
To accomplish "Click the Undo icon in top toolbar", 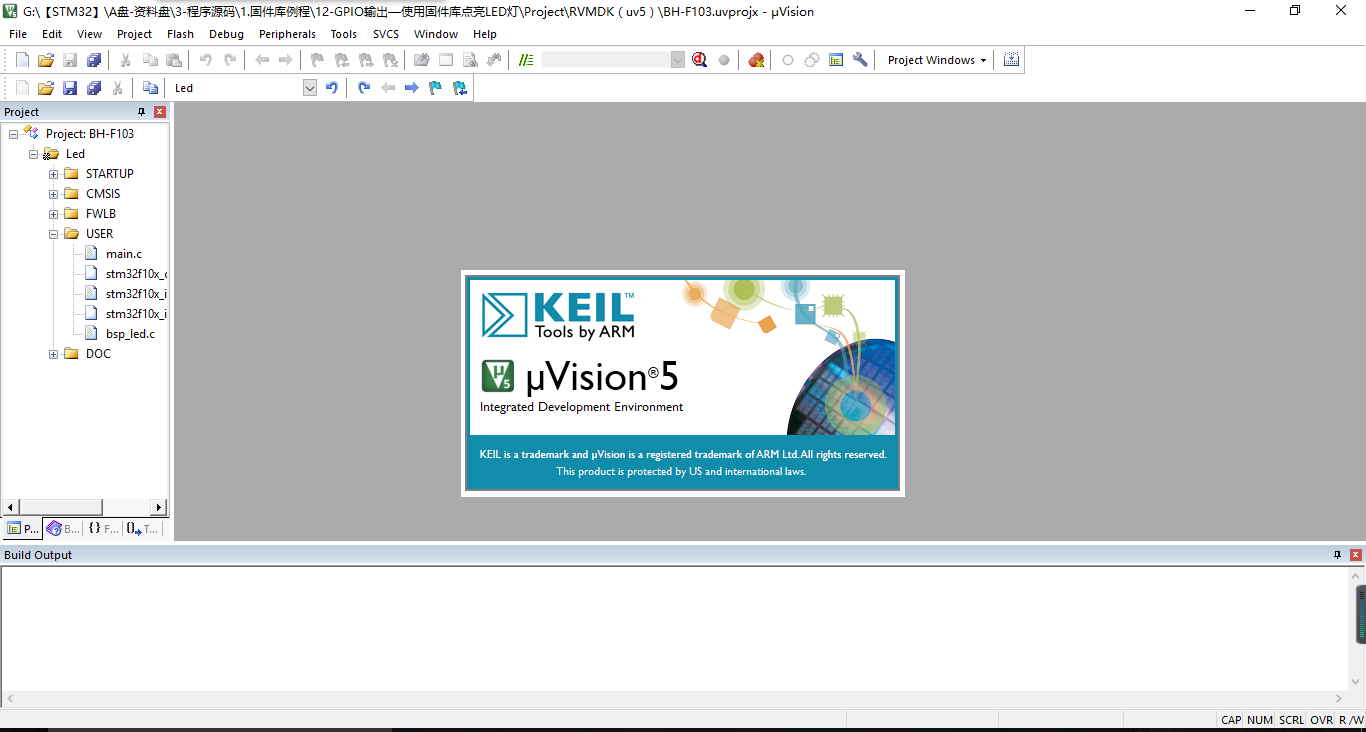I will 206,60.
